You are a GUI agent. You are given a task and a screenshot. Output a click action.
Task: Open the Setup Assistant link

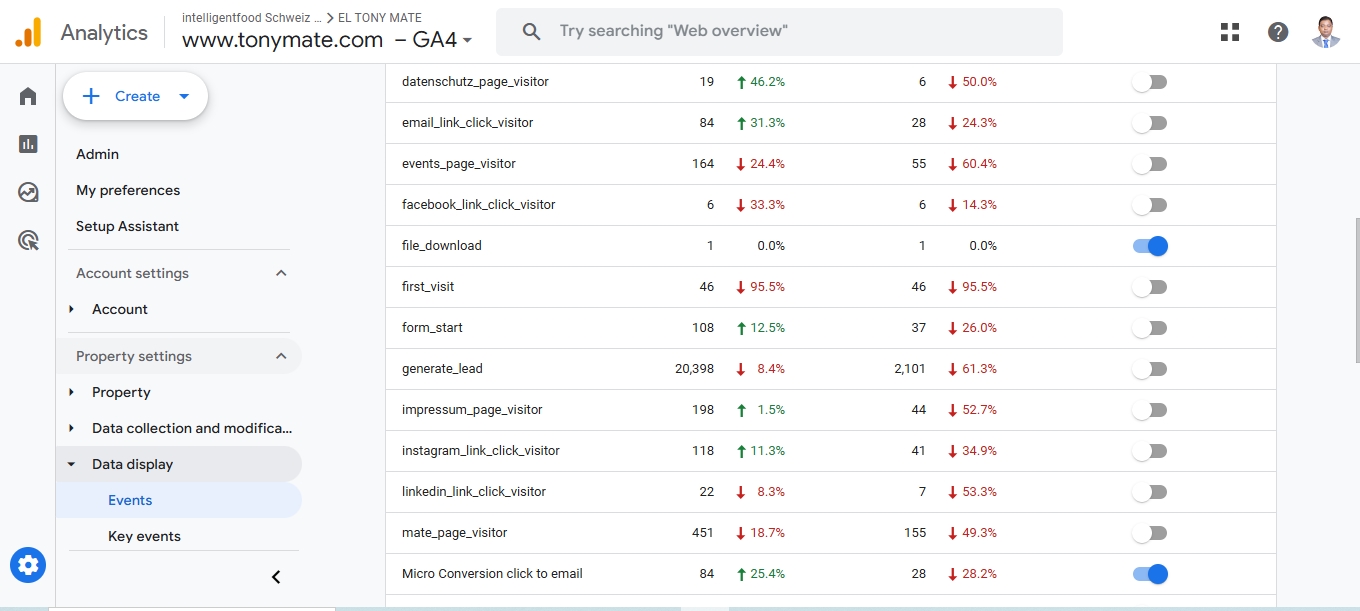coord(127,226)
